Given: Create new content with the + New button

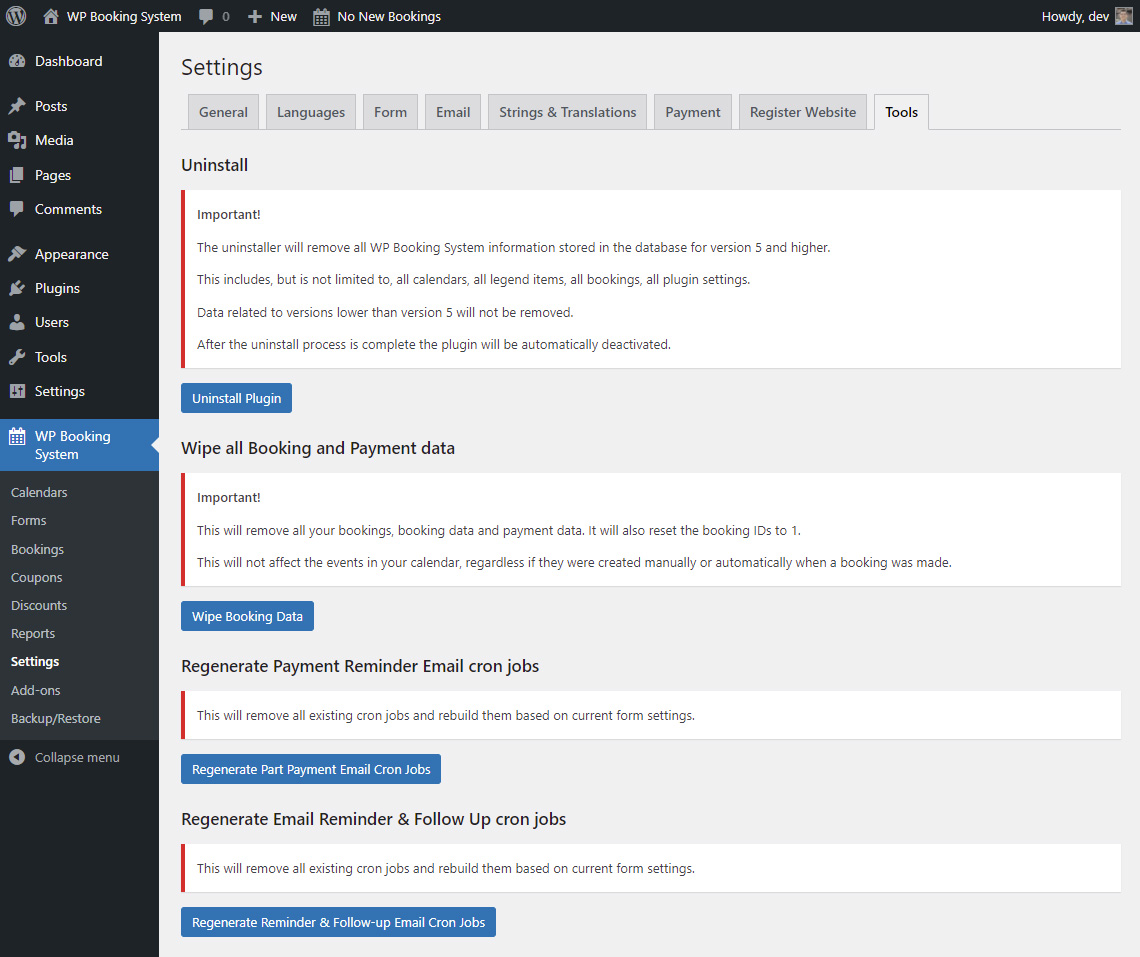Looking at the screenshot, I should (x=271, y=16).
